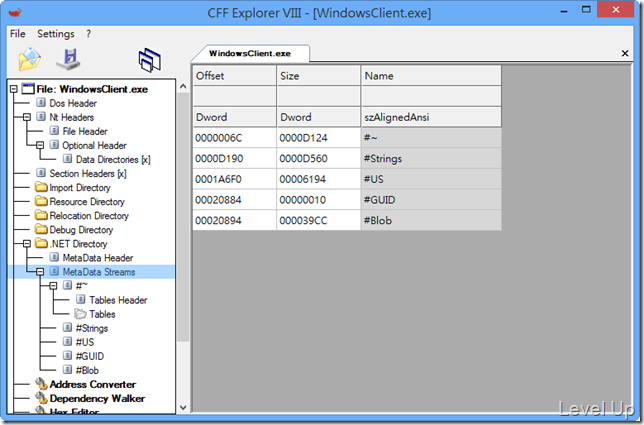This screenshot has width=644, height=425.
Task: Select the #Blob name cell in table
Action: point(431,221)
